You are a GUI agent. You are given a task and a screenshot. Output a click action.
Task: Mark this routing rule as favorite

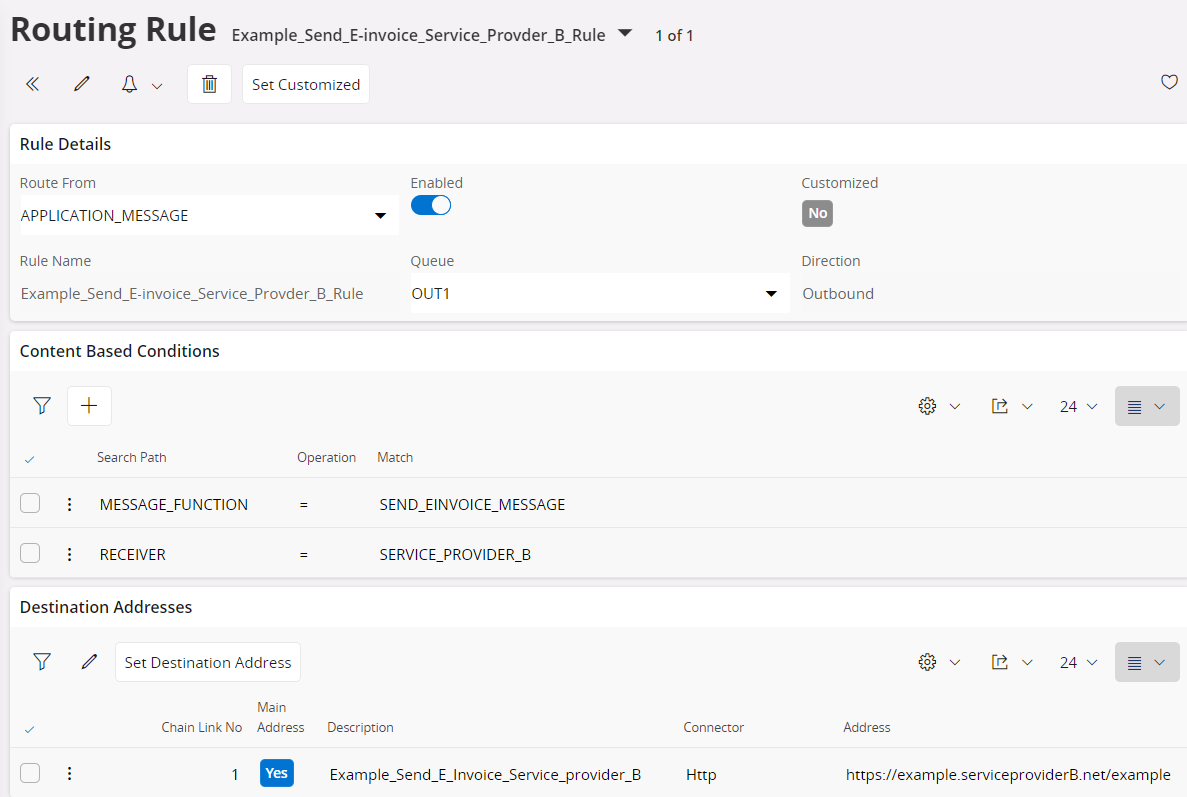(1169, 82)
